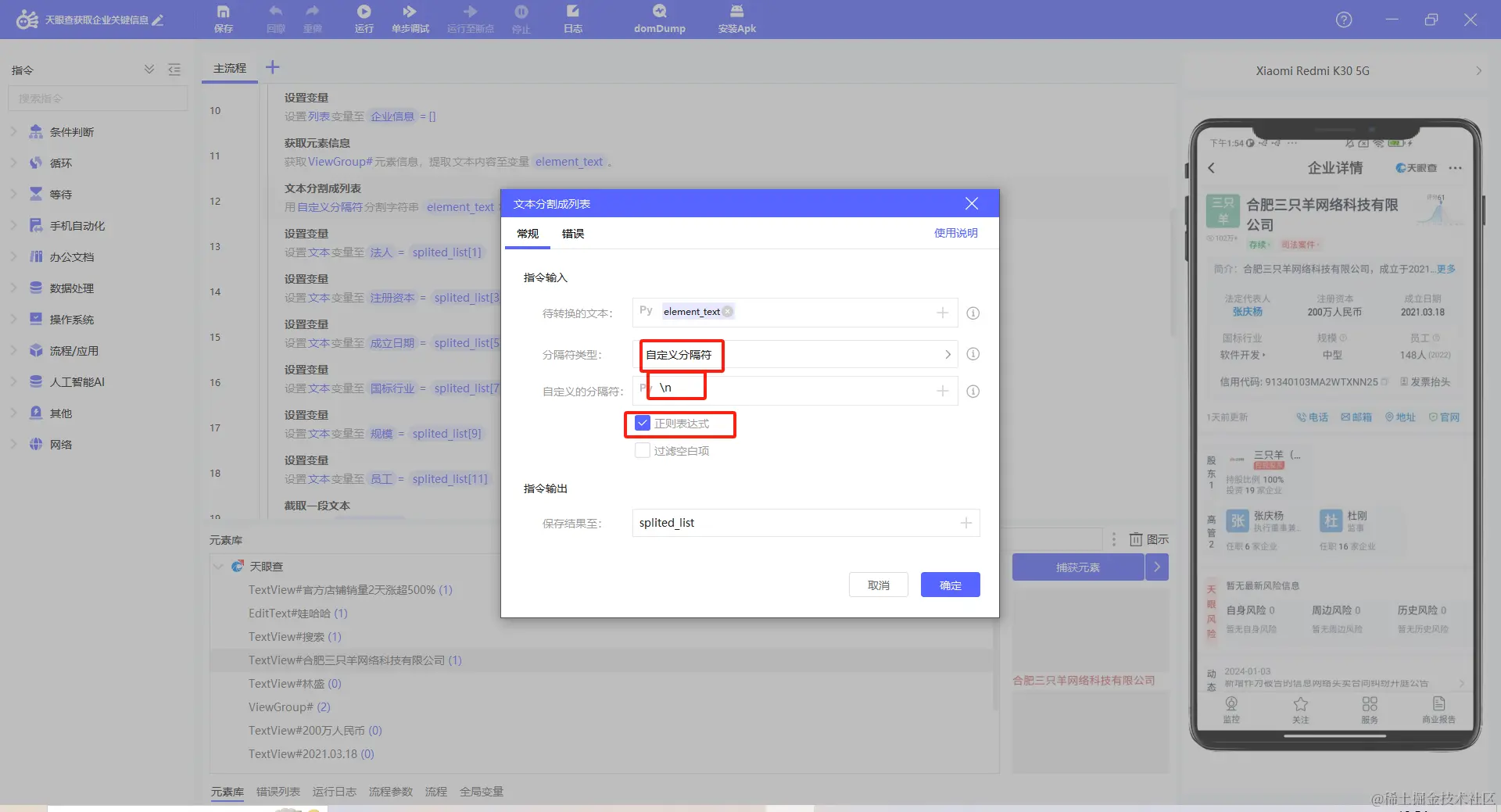Open the 全局变量 bottom tab

(482, 792)
